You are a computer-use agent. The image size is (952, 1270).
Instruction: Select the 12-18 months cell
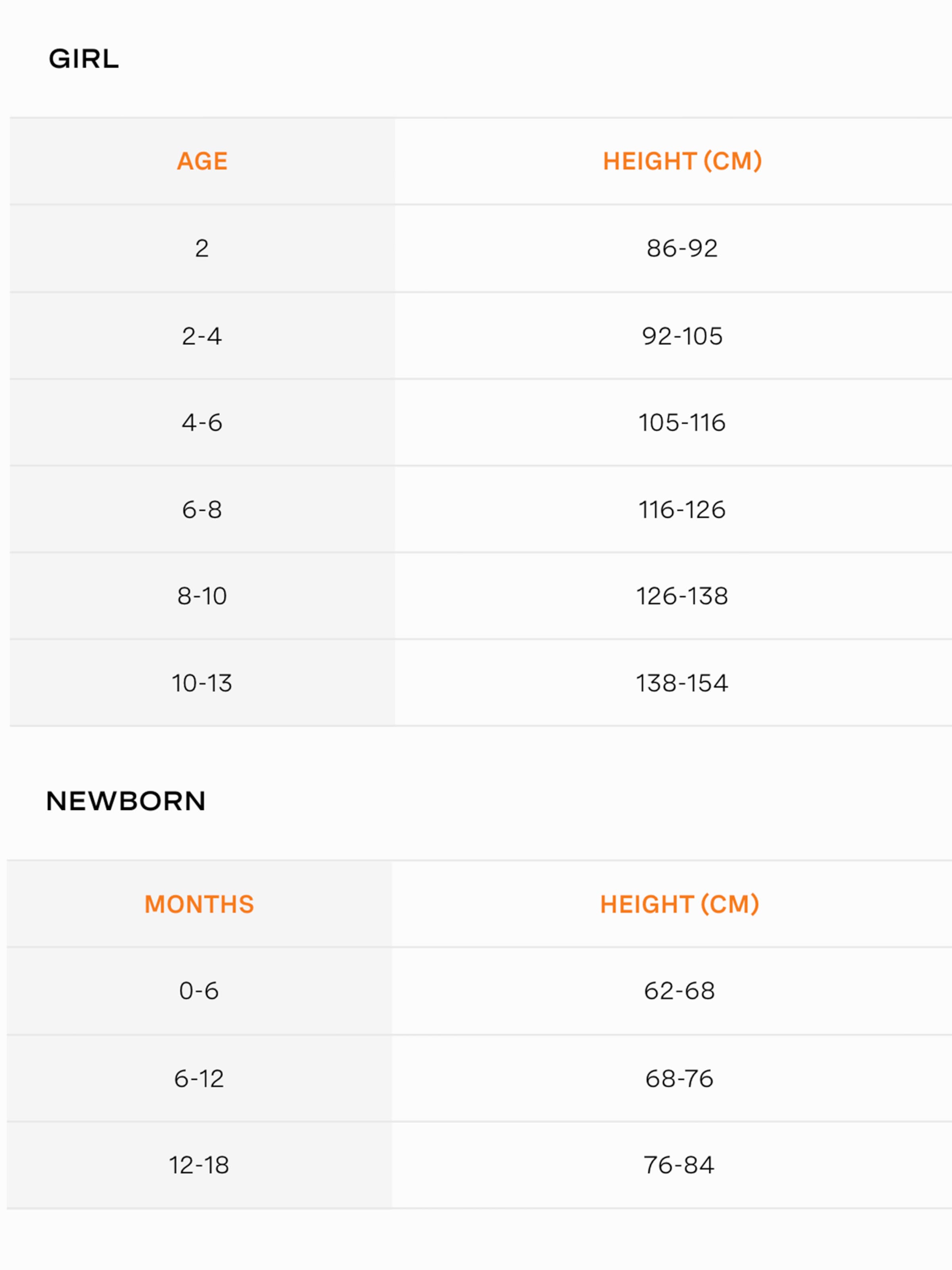(199, 1165)
